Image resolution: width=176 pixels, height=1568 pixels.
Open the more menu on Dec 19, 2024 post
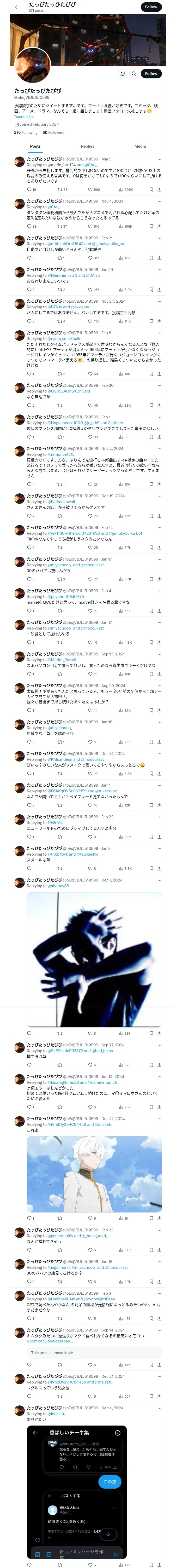159,496
